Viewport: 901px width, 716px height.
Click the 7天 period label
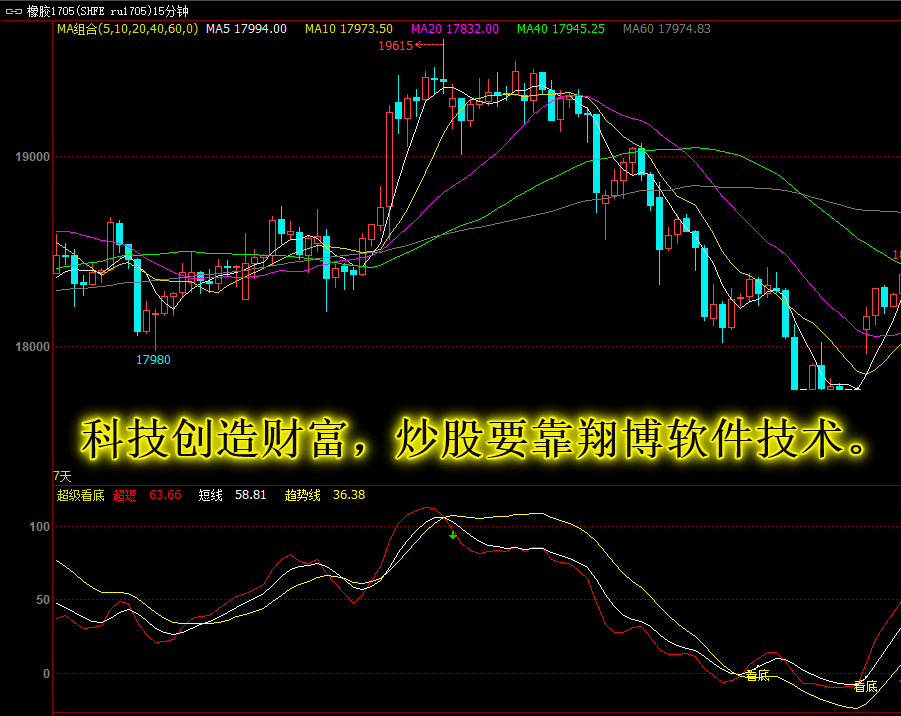62,476
